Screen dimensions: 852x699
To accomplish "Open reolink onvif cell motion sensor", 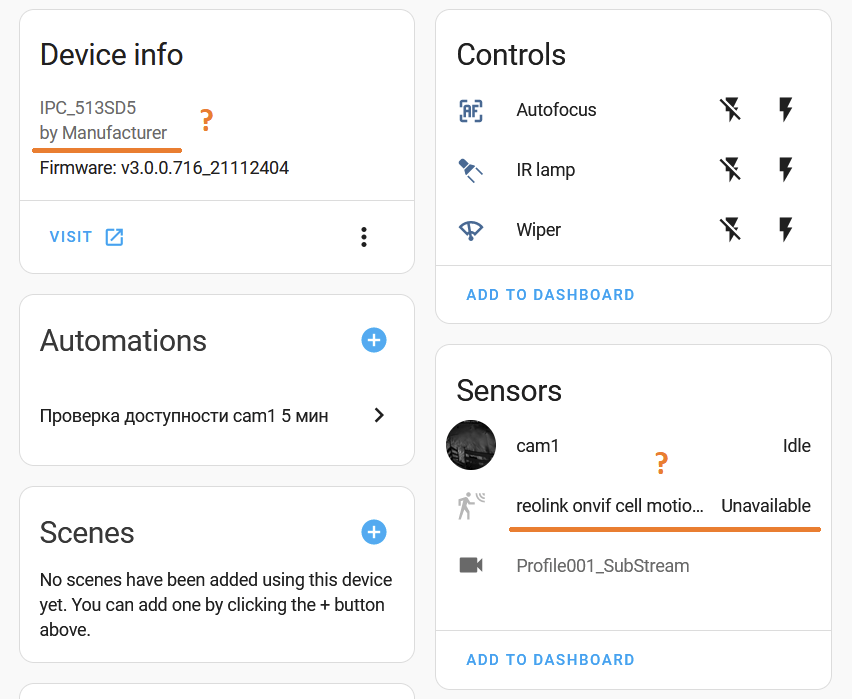I will [610, 505].
